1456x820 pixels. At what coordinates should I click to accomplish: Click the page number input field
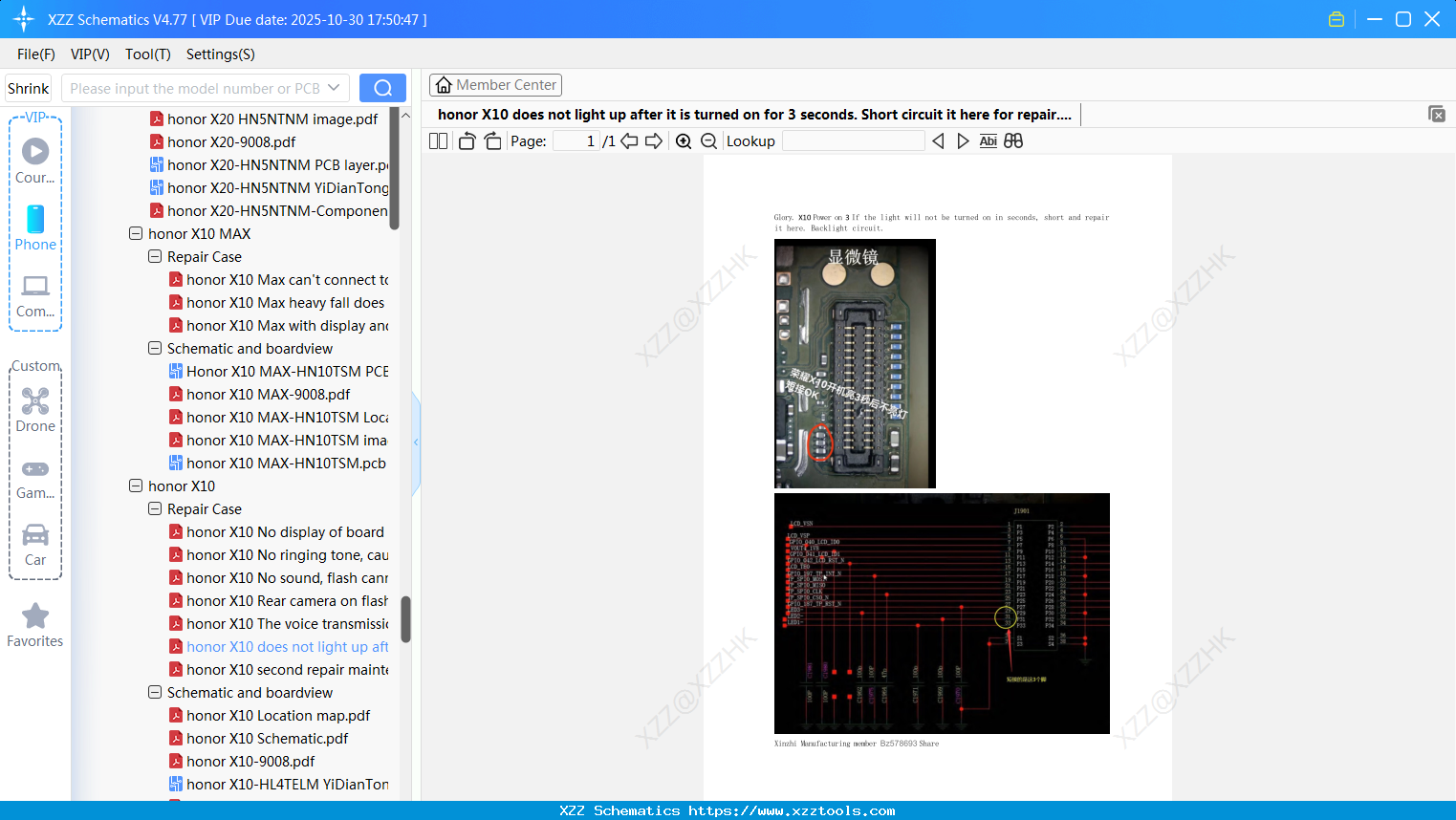pyautogui.click(x=576, y=140)
